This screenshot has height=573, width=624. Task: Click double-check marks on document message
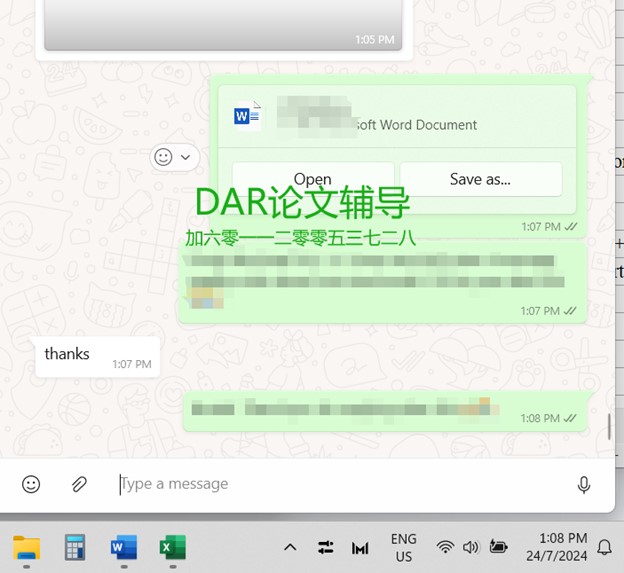(x=571, y=226)
